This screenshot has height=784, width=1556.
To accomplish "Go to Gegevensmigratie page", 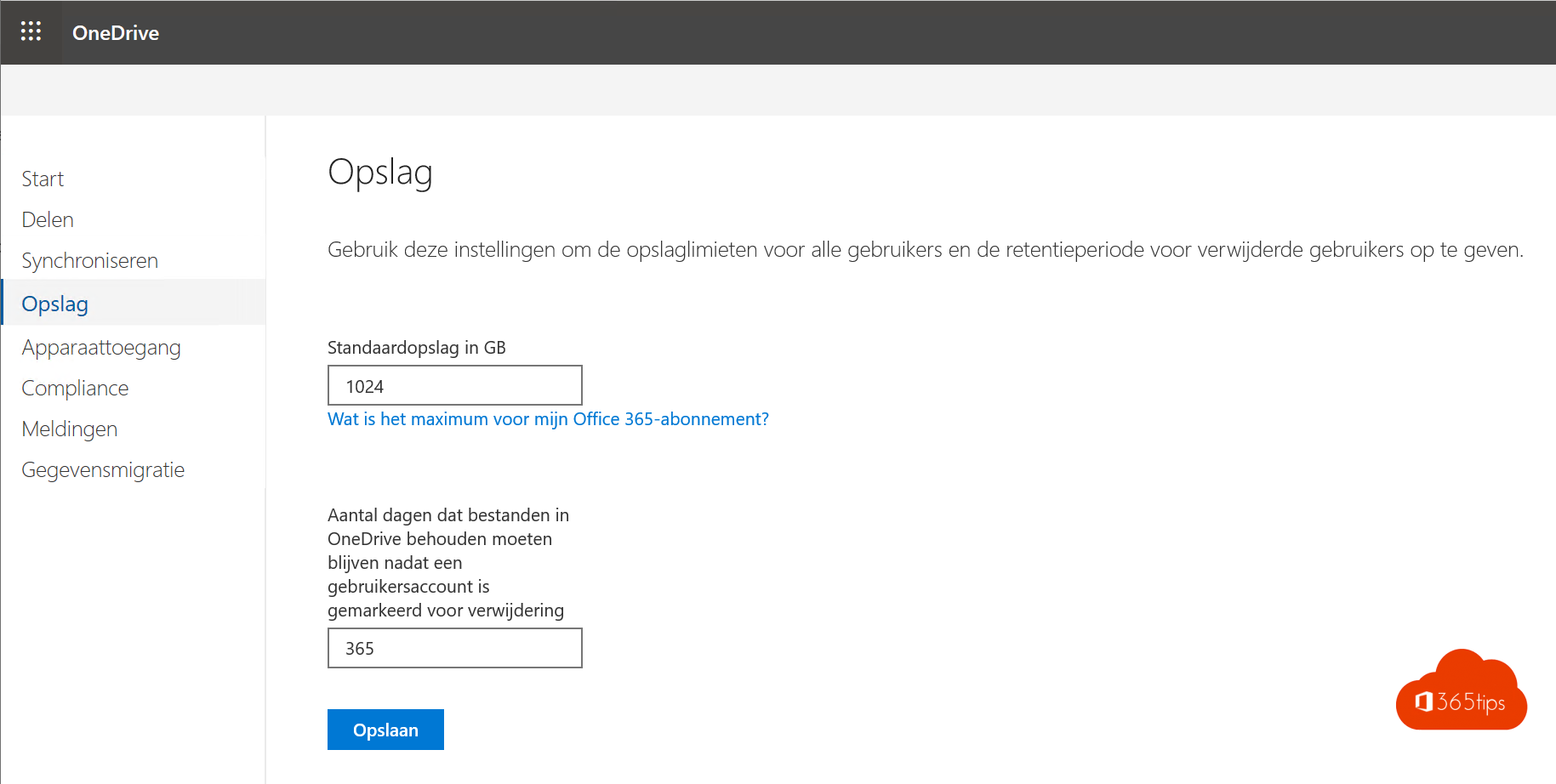I will click(103, 470).
